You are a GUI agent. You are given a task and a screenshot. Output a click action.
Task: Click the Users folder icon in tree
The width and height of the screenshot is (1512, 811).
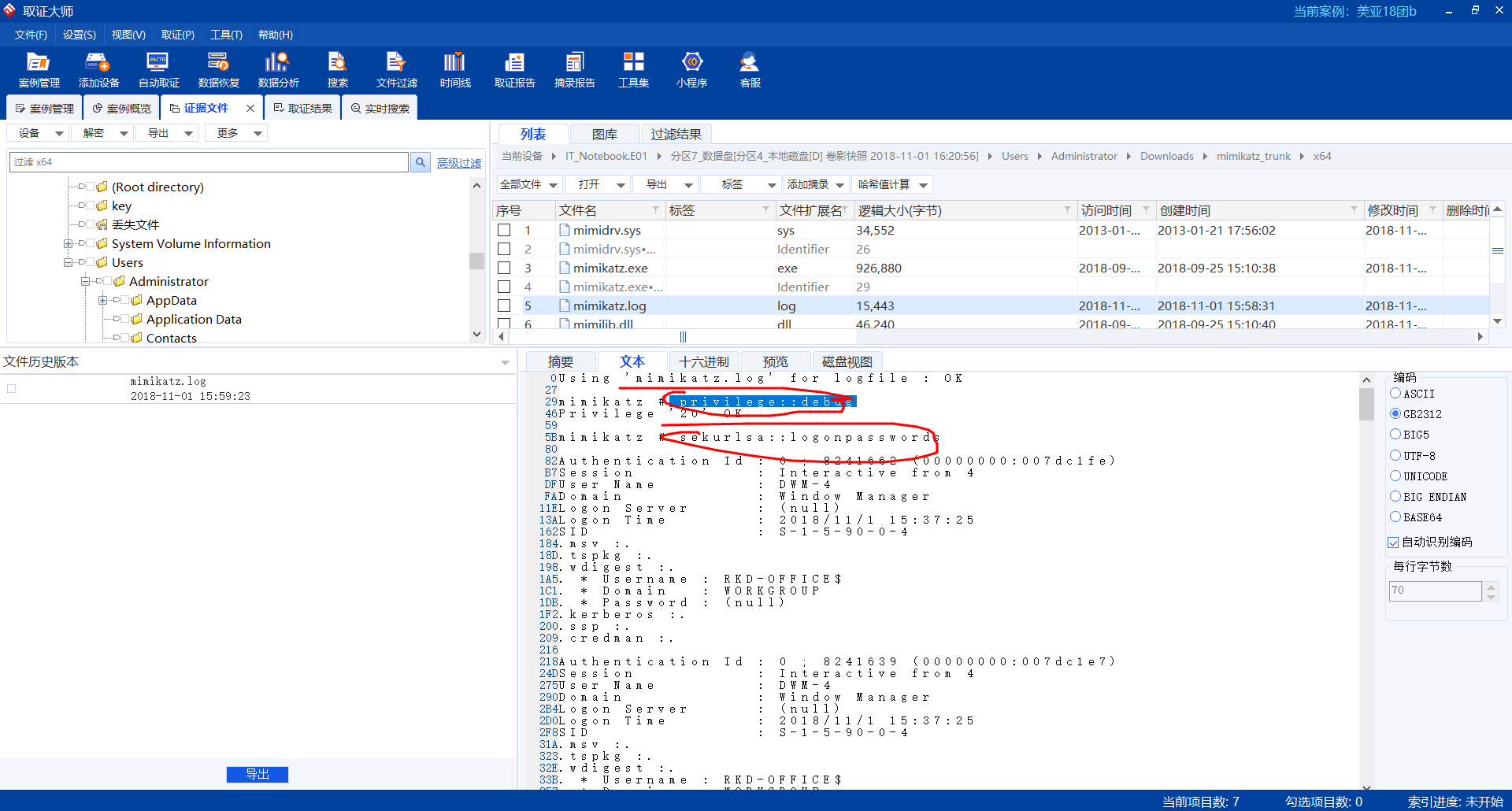[102, 262]
